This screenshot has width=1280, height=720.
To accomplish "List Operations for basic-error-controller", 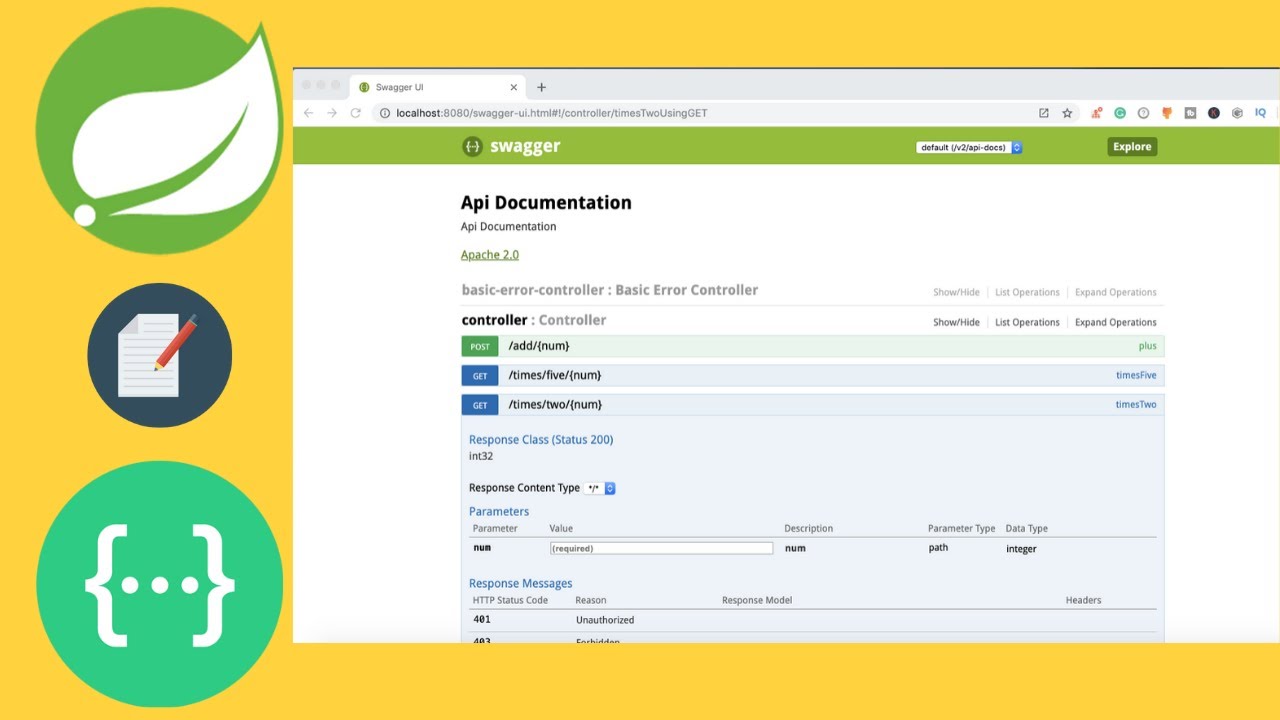I will tap(1027, 292).
